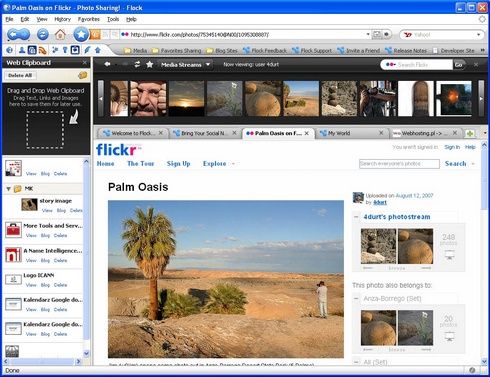Go back in the media bar
Image resolution: width=490 pixels, height=377 pixels.
tap(107, 64)
